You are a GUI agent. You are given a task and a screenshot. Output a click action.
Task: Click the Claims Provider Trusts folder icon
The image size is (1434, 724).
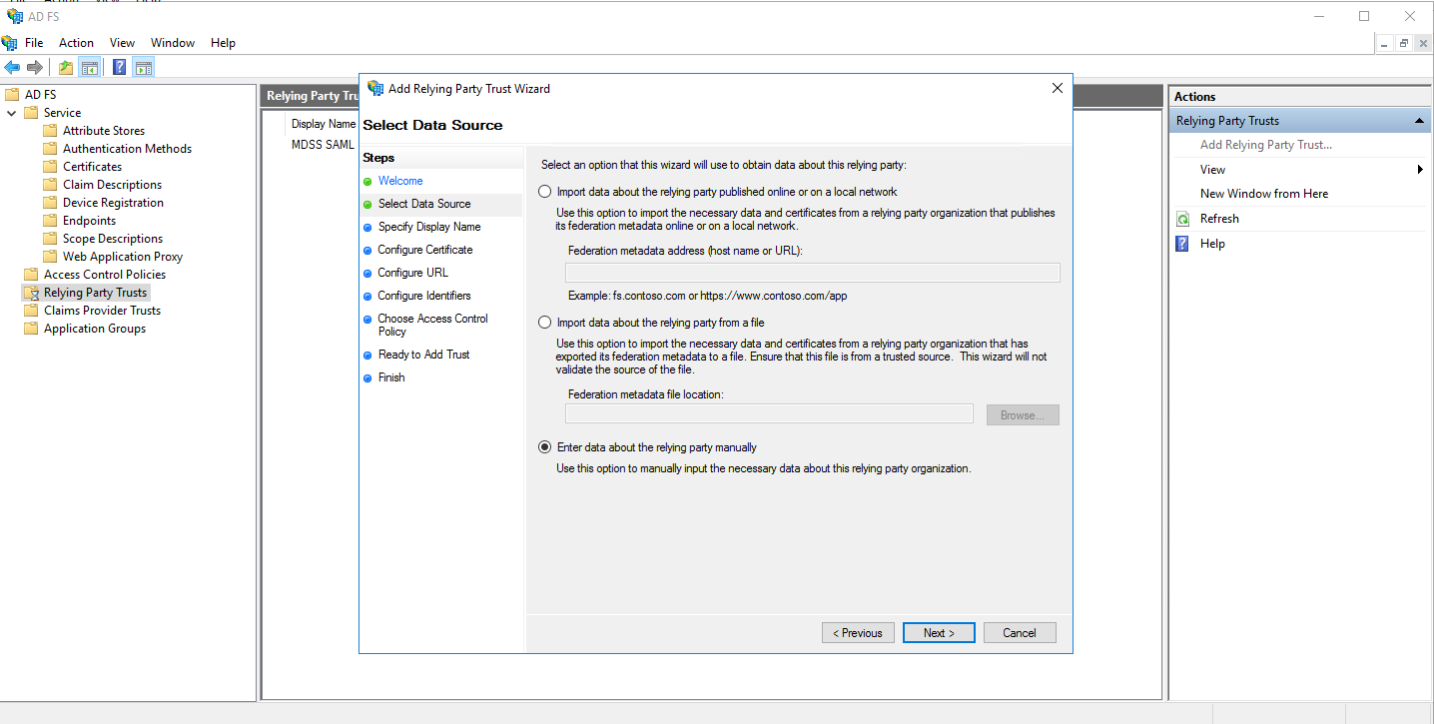coord(31,311)
